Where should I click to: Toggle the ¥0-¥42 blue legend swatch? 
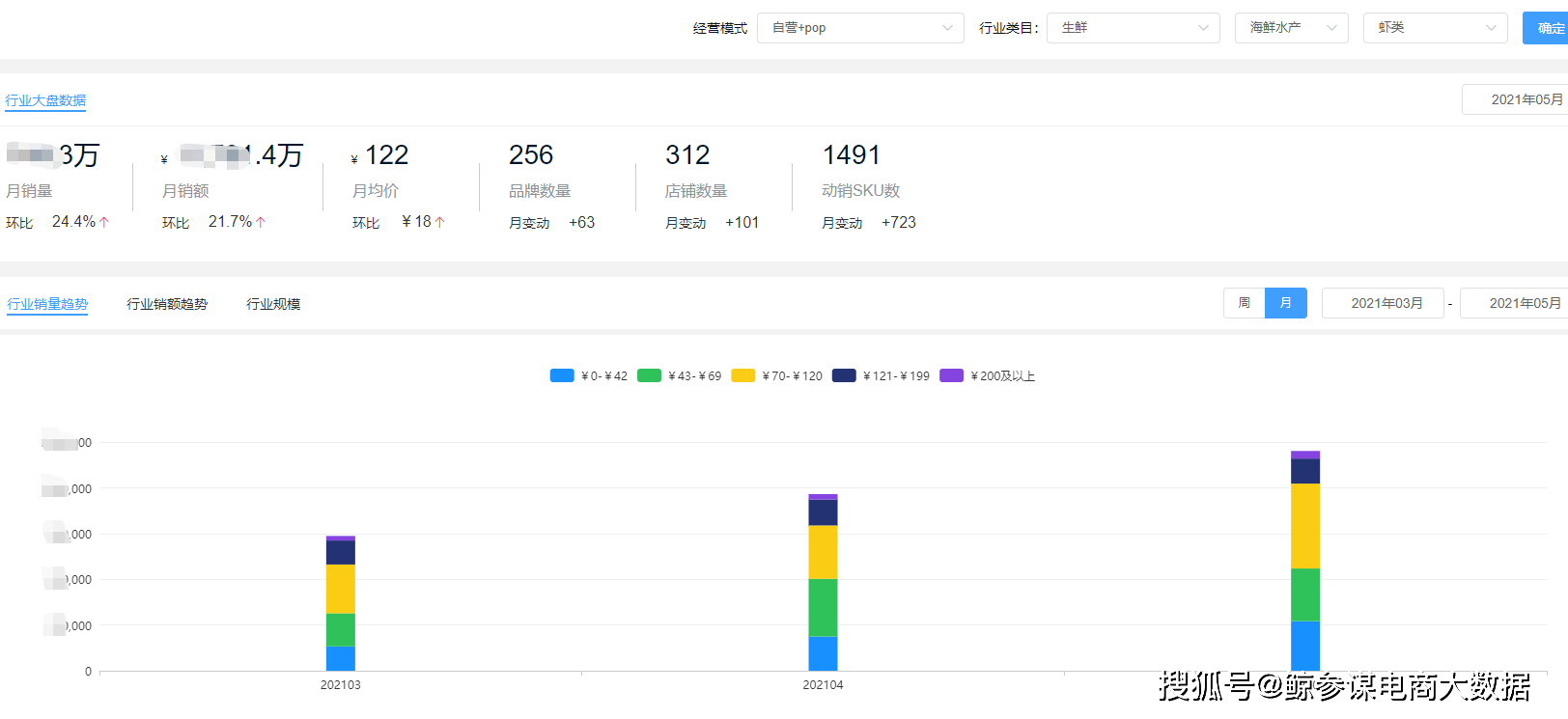click(x=562, y=375)
